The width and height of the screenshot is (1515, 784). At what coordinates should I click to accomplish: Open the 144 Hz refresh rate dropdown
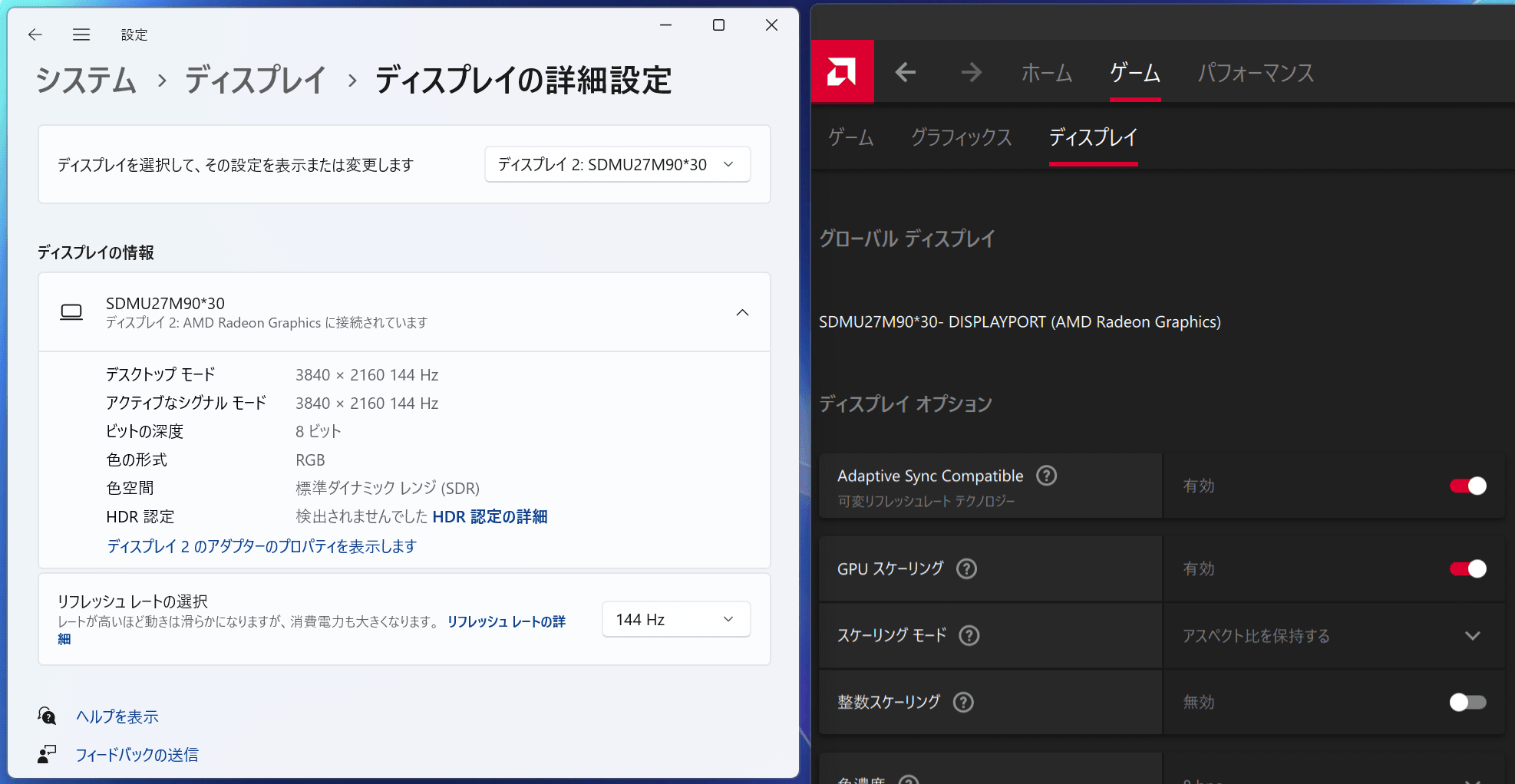(675, 619)
